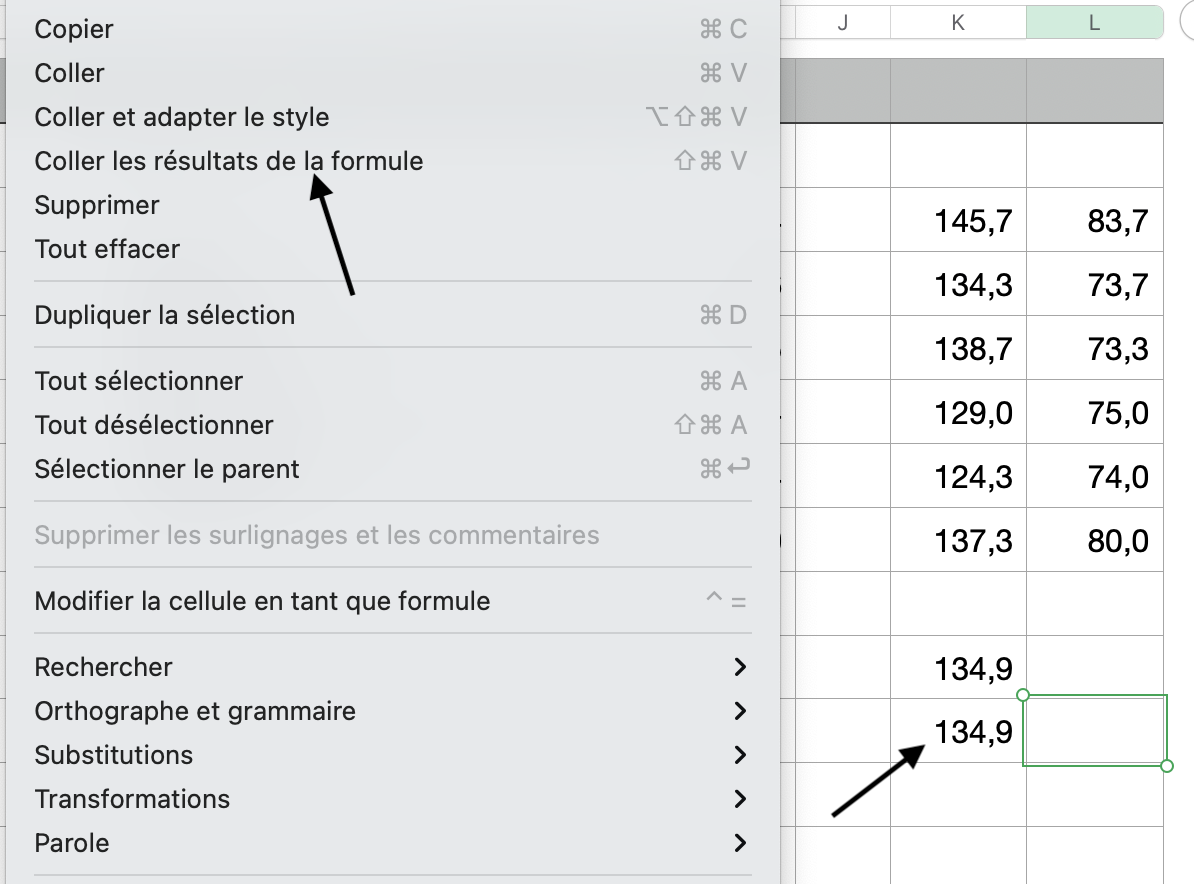Click column header L
This screenshot has width=1194, height=884.
(x=1094, y=23)
